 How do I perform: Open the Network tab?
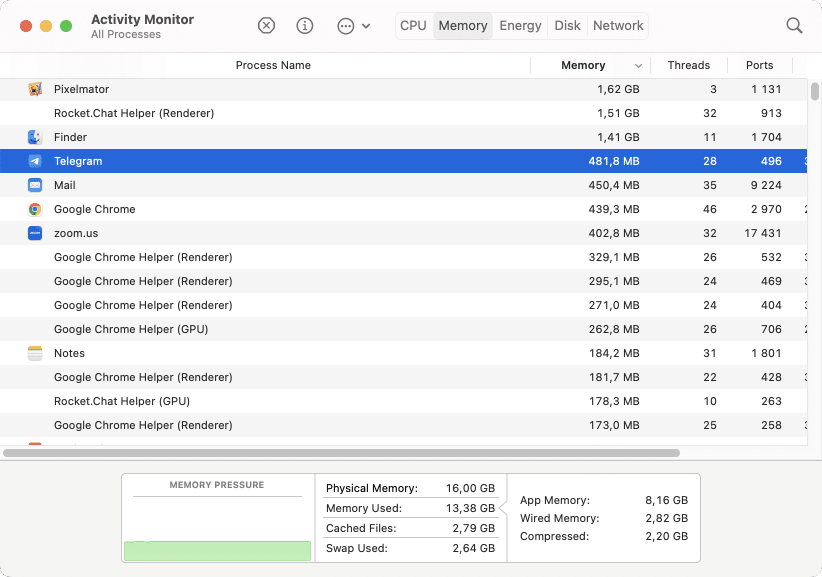618,26
